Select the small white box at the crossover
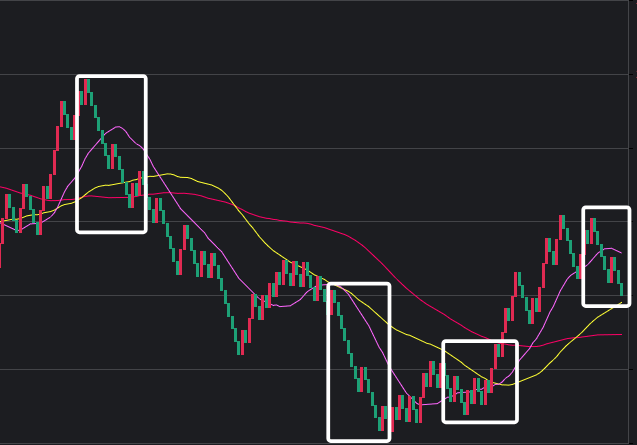Screen dimensions: 637x445 pos(480,343)
